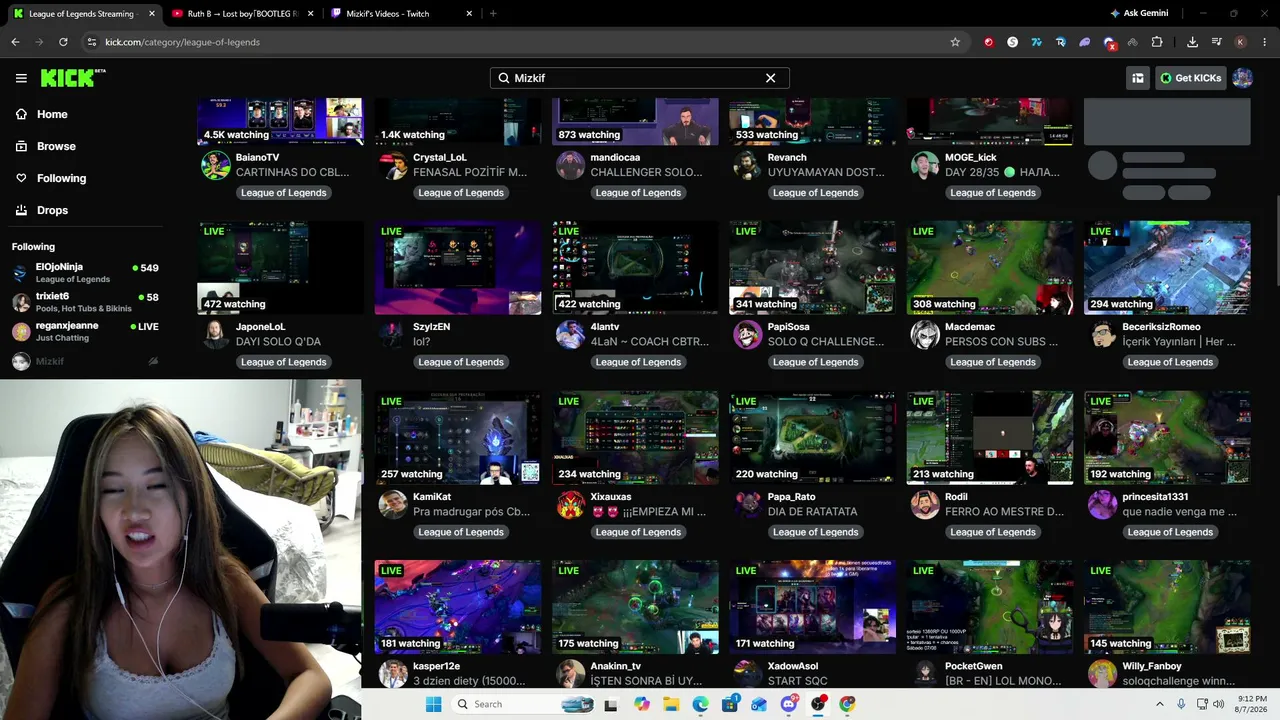Open Microsoft Edge from taskbar
Screen dimensions: 1280x720
(x=701, y=704)
